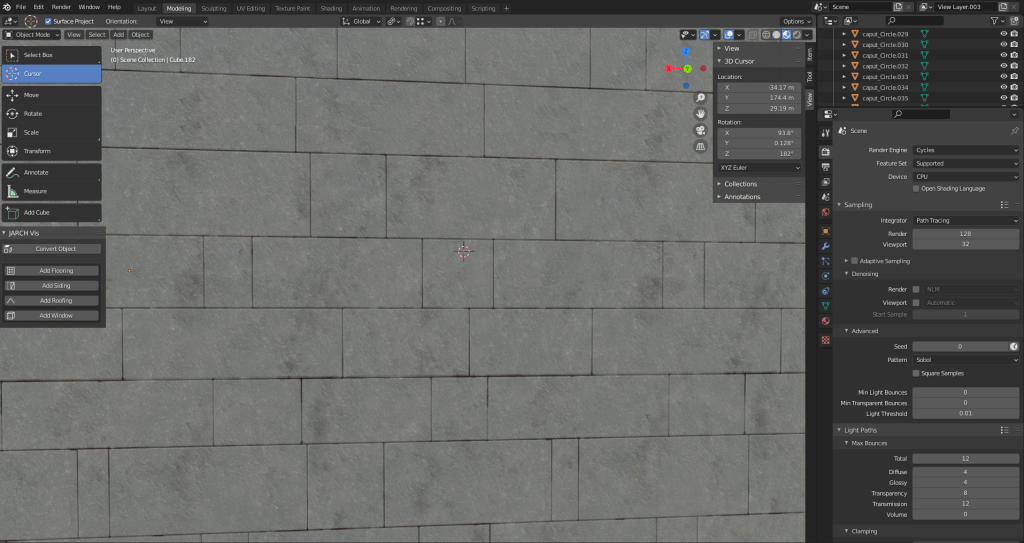The image size is (1024, 543).
Task: Click the 3D Cursor Location X field
Action: pos(758,87)
